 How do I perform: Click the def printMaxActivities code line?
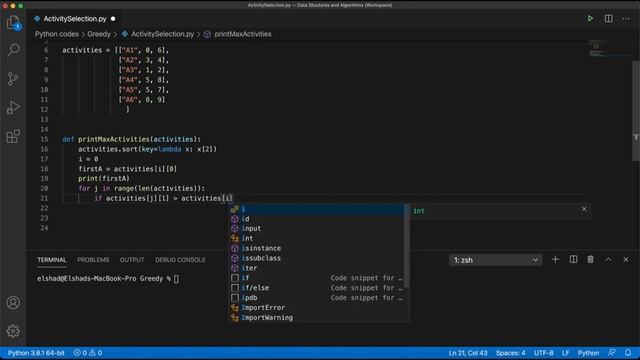point(131,139)
